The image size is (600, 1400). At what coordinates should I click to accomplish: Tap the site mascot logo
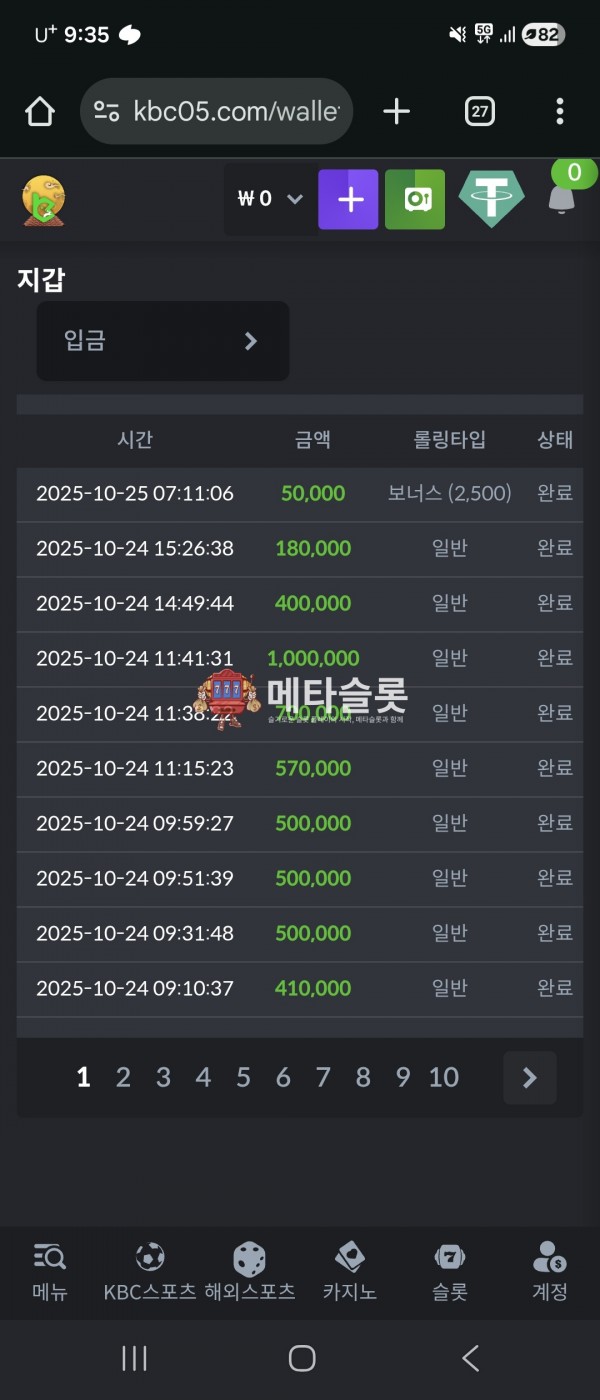coord(43,200)
